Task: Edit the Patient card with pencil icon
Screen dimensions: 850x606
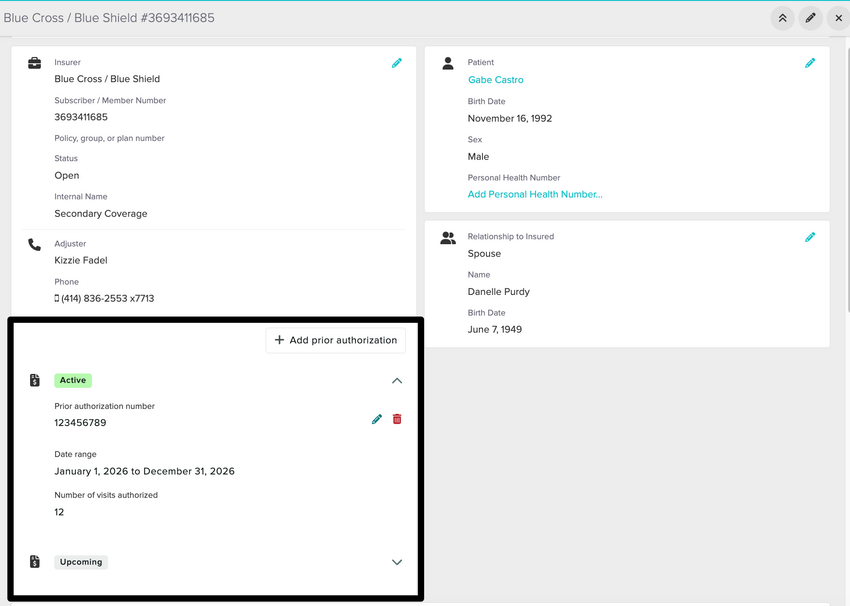Action: point(810,63)
